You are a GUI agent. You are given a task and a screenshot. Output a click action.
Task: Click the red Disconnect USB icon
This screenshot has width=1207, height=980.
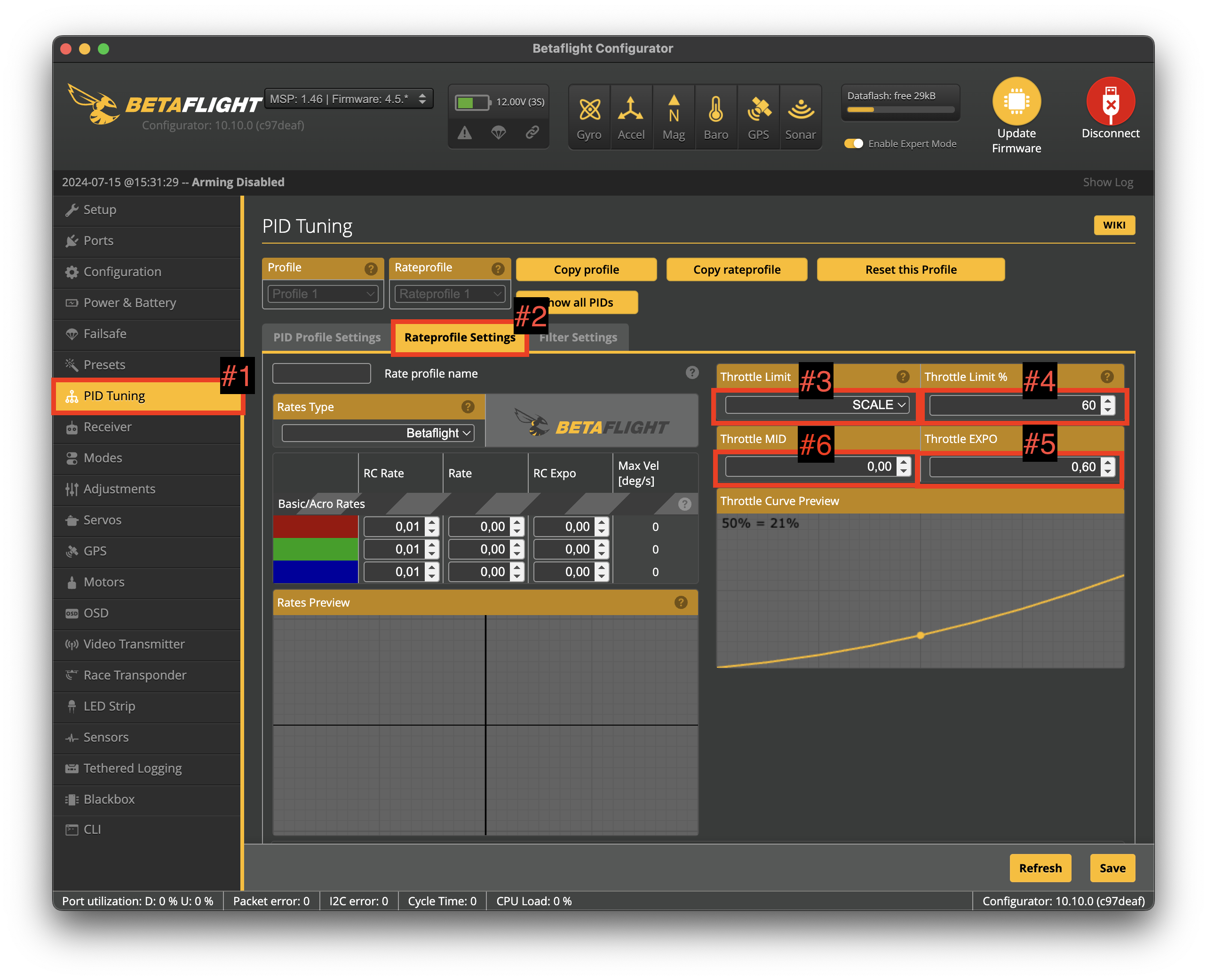coord(1110,101)
